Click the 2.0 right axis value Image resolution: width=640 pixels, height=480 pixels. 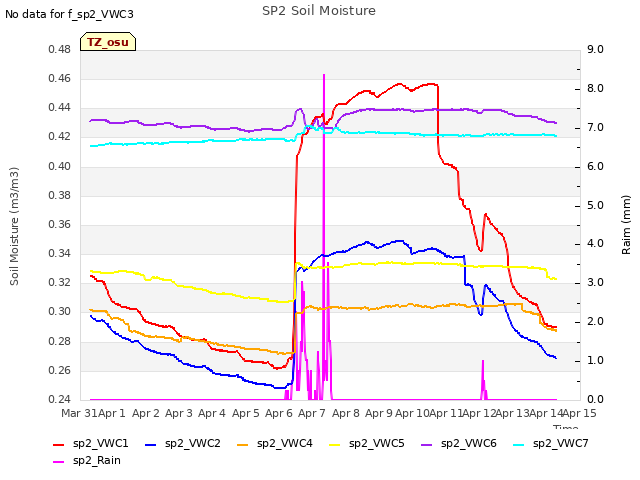[595, 322]
